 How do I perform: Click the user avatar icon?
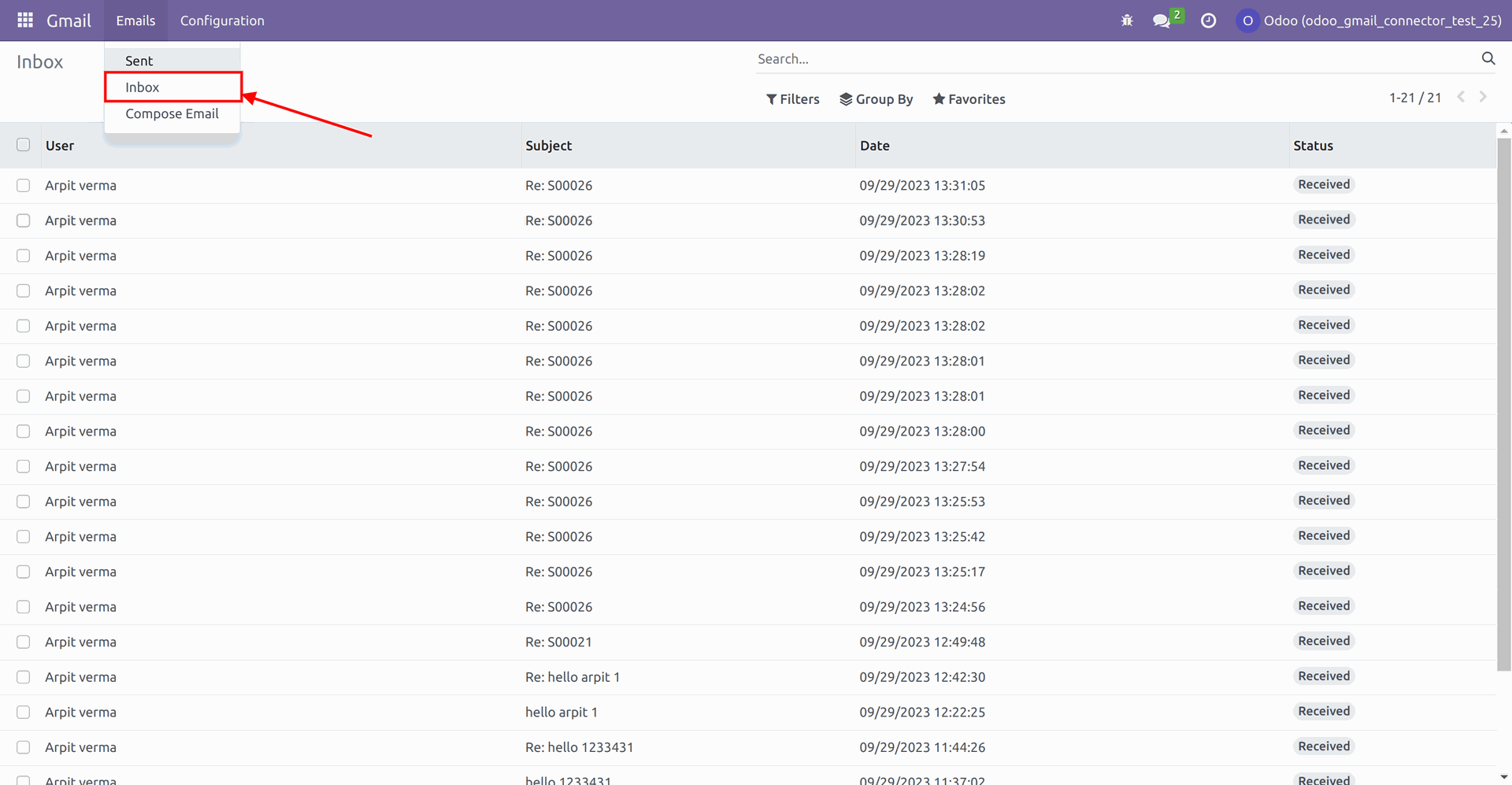[1247, 20]
